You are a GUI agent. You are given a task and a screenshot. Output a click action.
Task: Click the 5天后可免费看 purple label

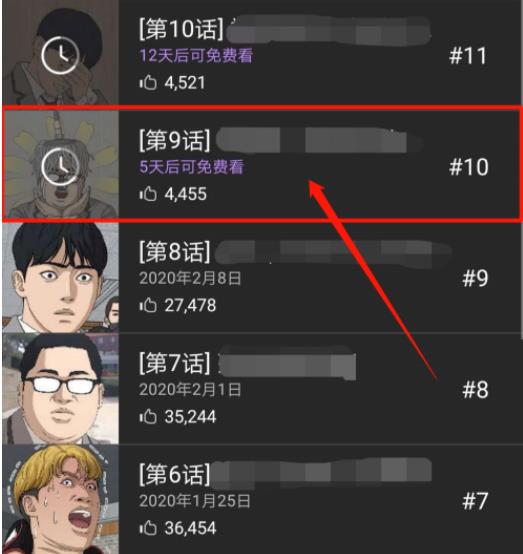(192, 167)
